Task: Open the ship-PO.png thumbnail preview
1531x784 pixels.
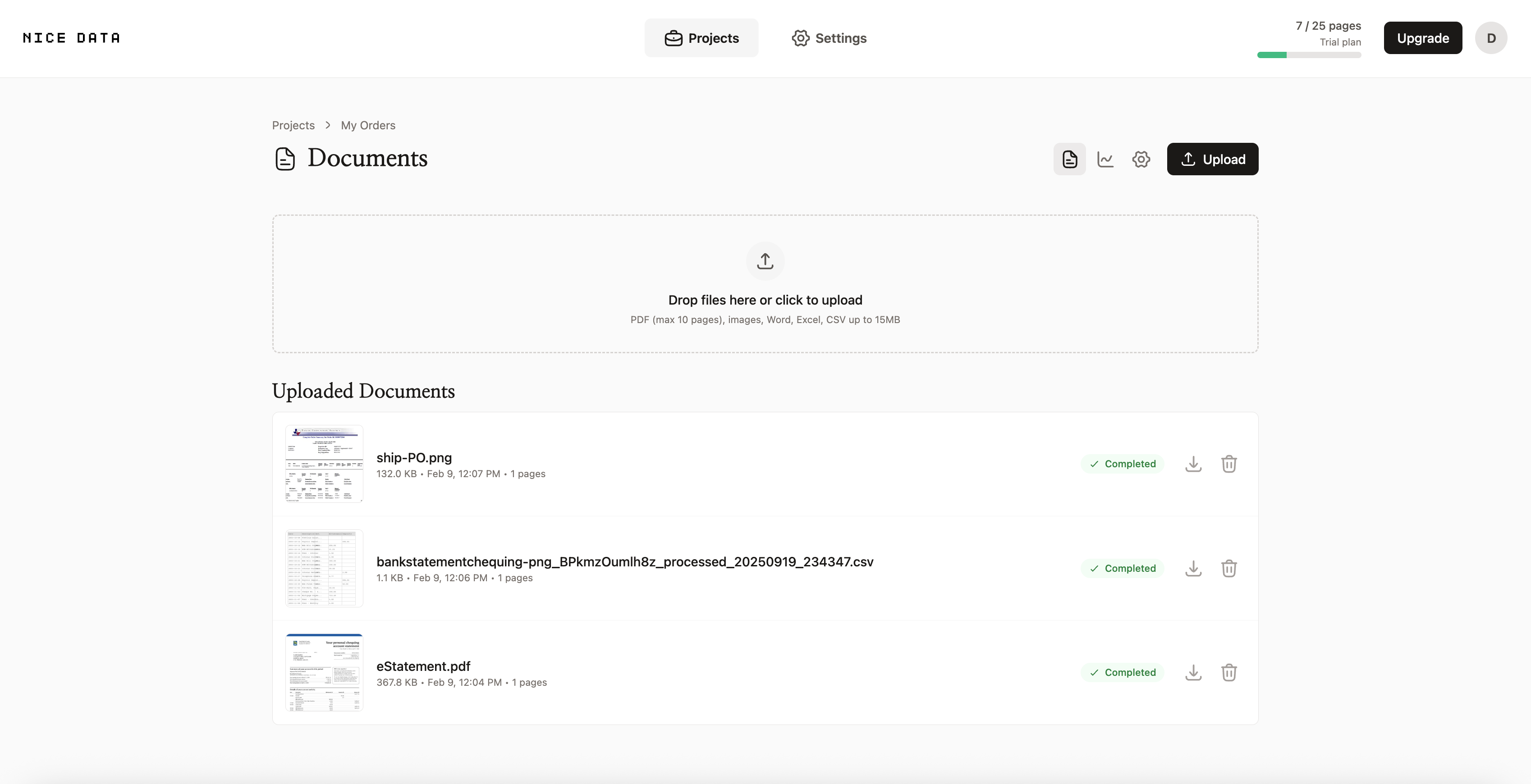Action: click(x=324, y=464)
